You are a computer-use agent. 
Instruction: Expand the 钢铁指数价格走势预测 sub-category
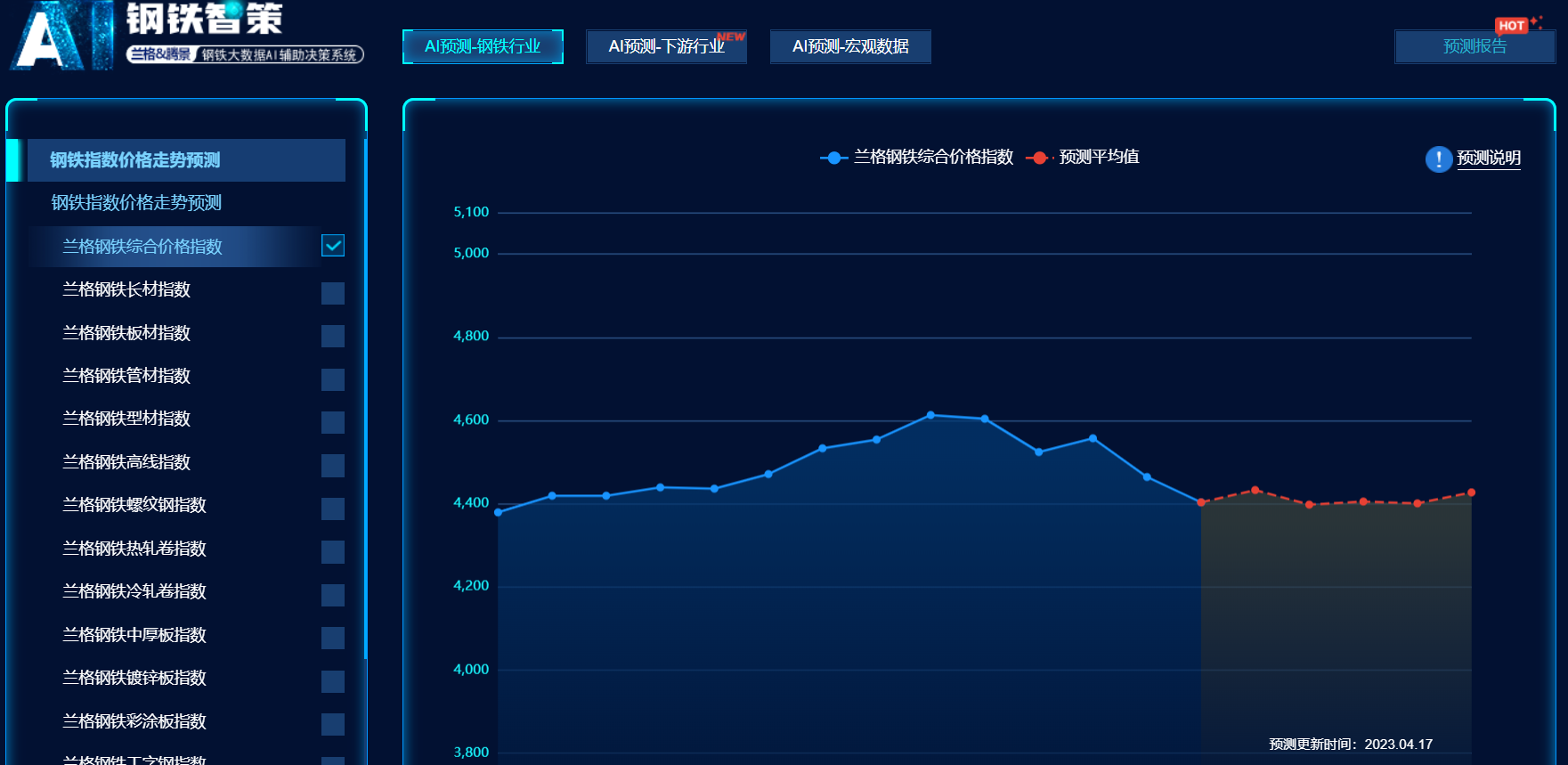[x=136, y=203]
